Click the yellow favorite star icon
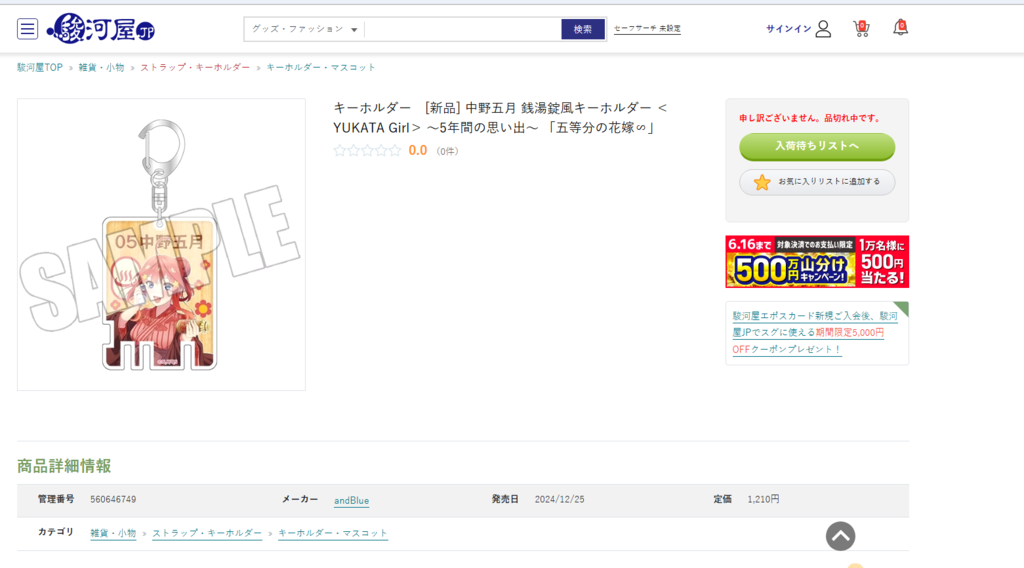The width and height of the screenshot is (1024, 568). pos(762,182)
